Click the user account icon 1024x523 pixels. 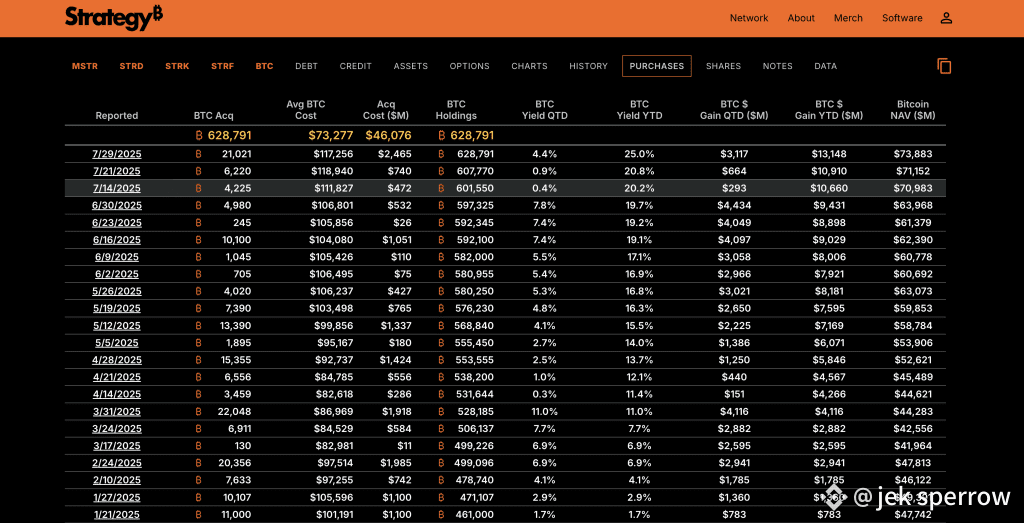[x=946, y=18]
